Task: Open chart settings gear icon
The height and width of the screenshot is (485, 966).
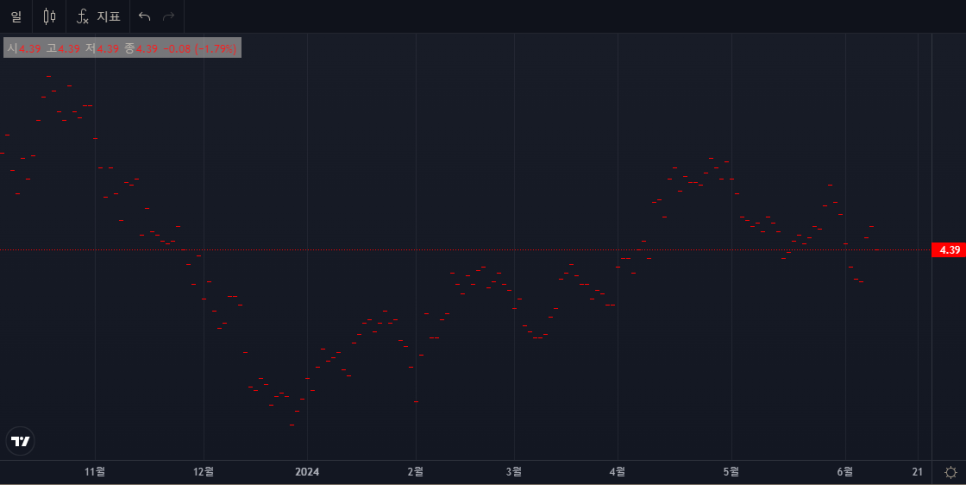Action: tap(951, 473)
